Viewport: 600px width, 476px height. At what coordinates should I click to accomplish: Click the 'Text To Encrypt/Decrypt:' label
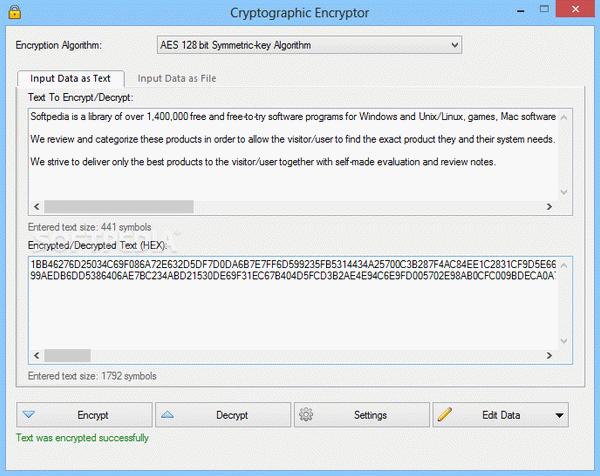(x=80, y=97)
